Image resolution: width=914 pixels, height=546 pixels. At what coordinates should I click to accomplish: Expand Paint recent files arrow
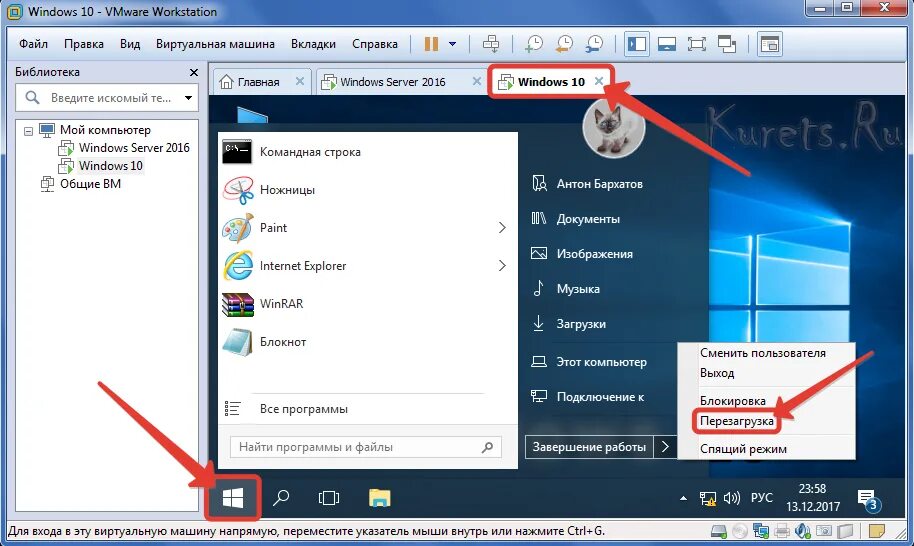tap(502, 228)
